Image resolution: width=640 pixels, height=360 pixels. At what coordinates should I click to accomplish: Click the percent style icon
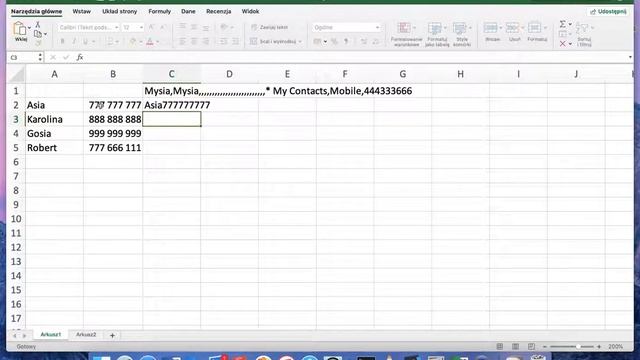click(x=334, y=42)
